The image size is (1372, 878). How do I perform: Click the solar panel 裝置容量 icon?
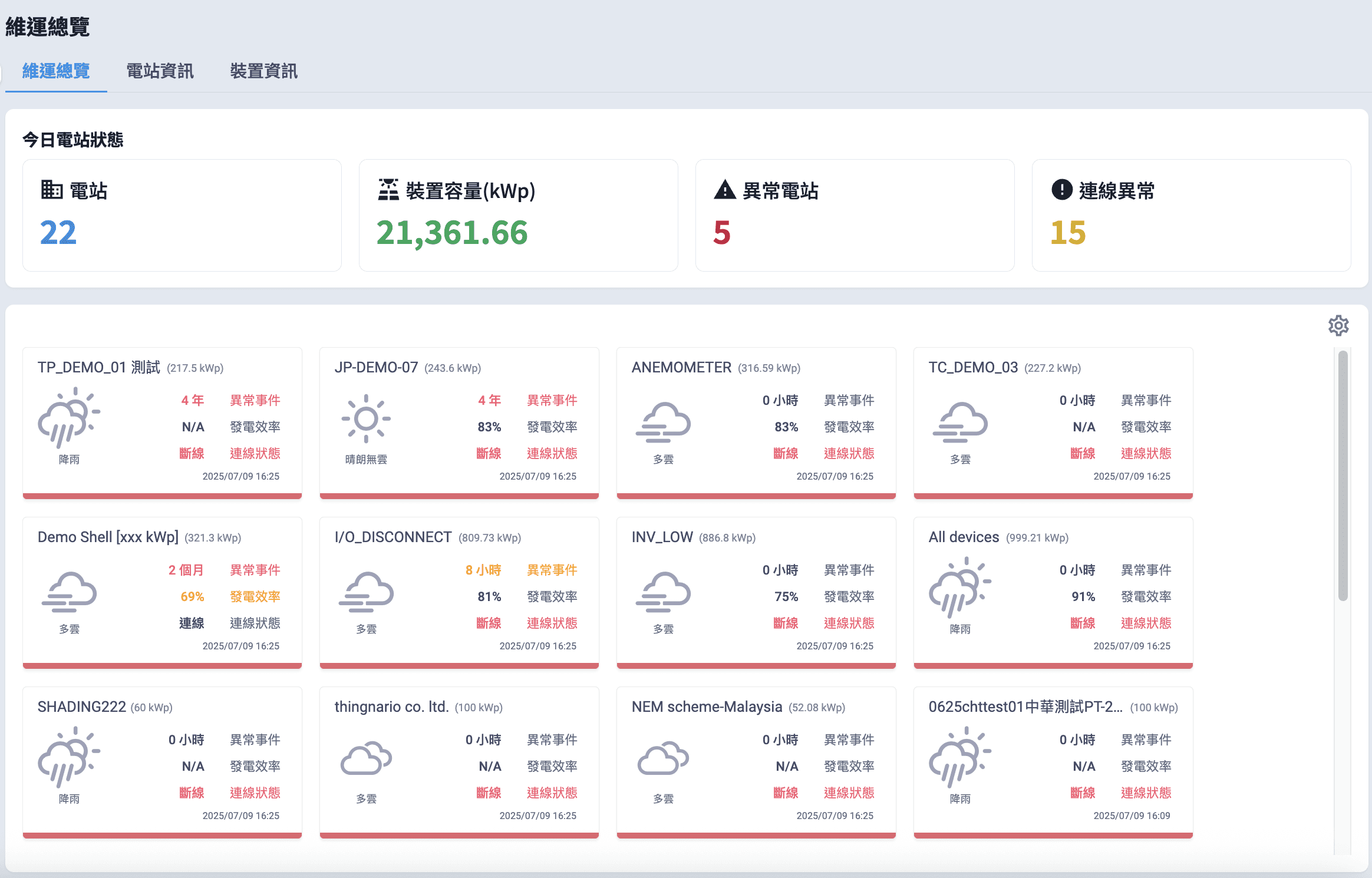388,190
